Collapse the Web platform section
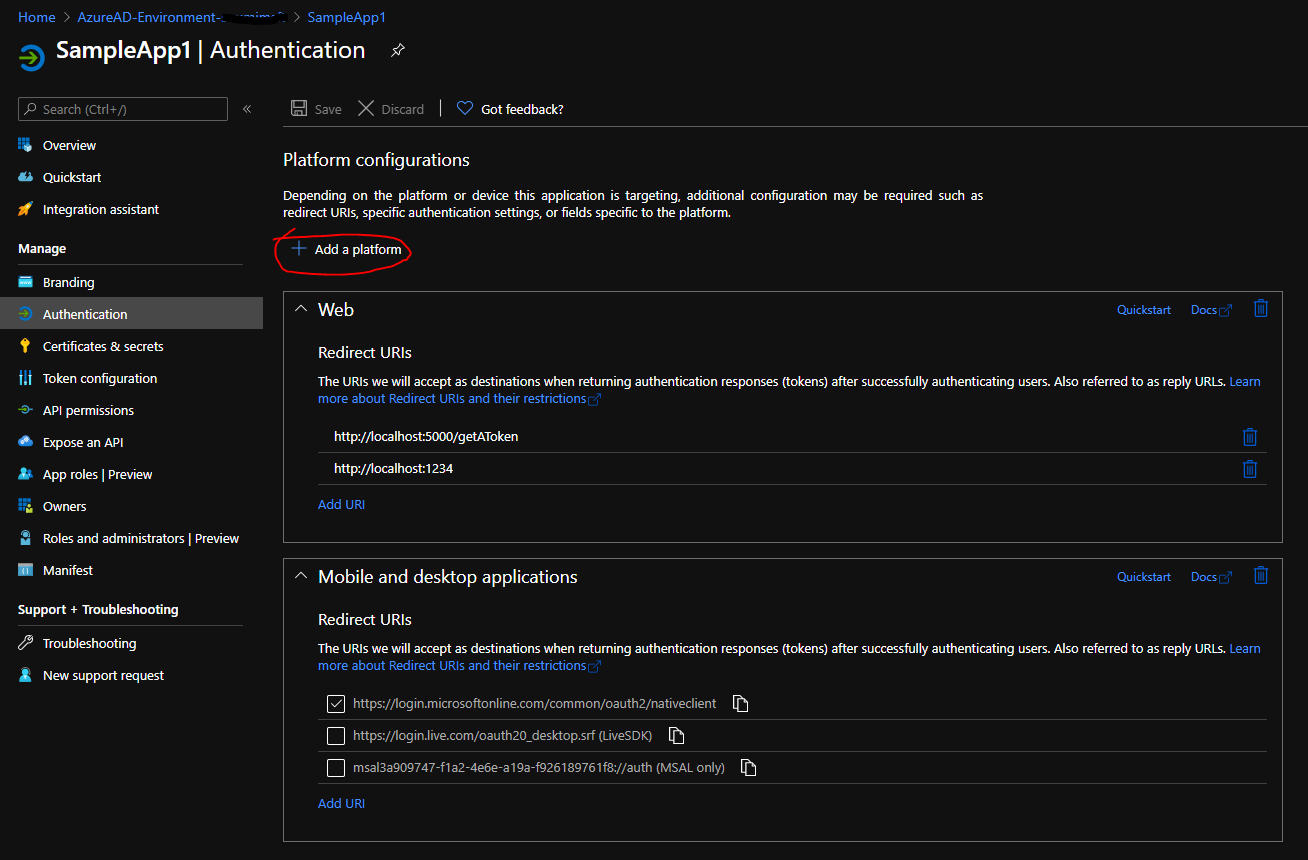The height and width of the screenshot is (860, 1308). 300,310
